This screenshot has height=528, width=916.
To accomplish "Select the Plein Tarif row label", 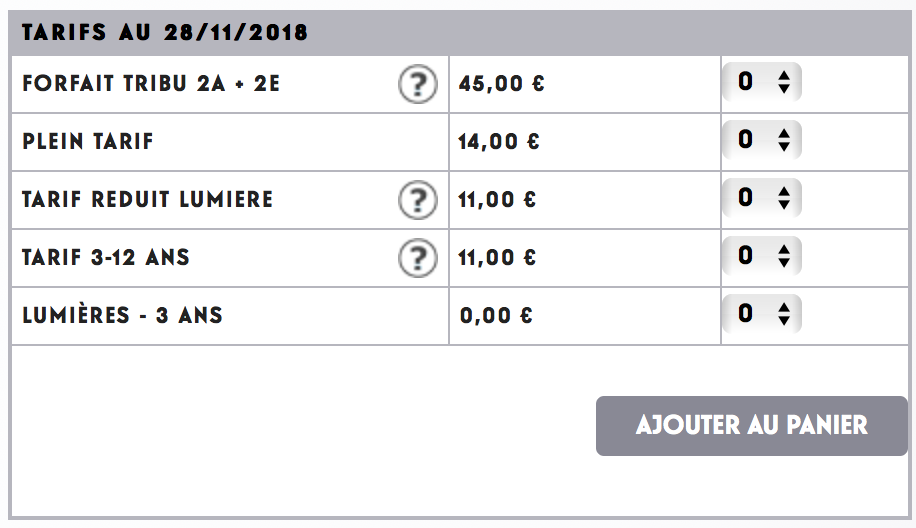I will coord(88,141).
